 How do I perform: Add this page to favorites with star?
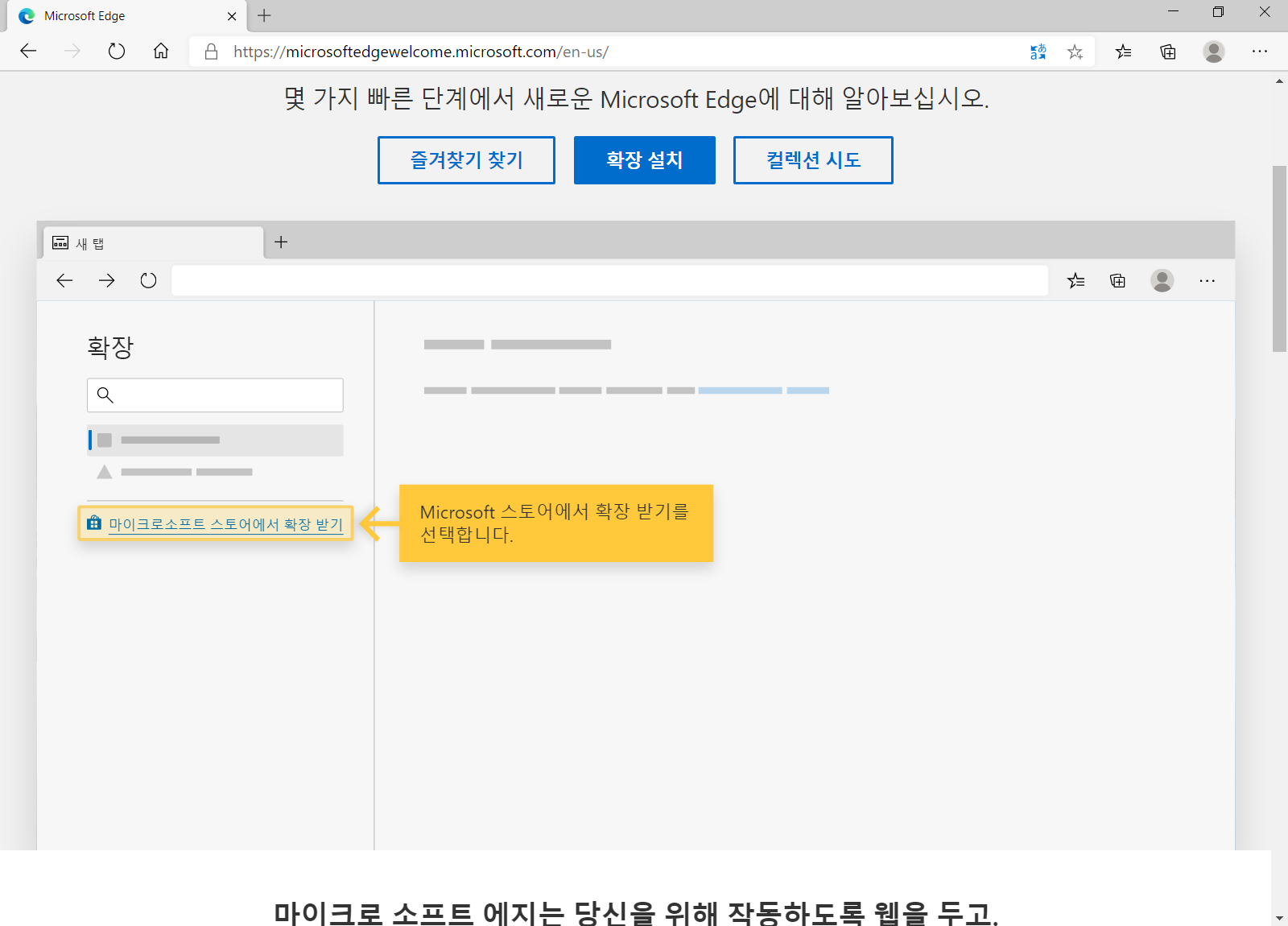coord(1075,52)
